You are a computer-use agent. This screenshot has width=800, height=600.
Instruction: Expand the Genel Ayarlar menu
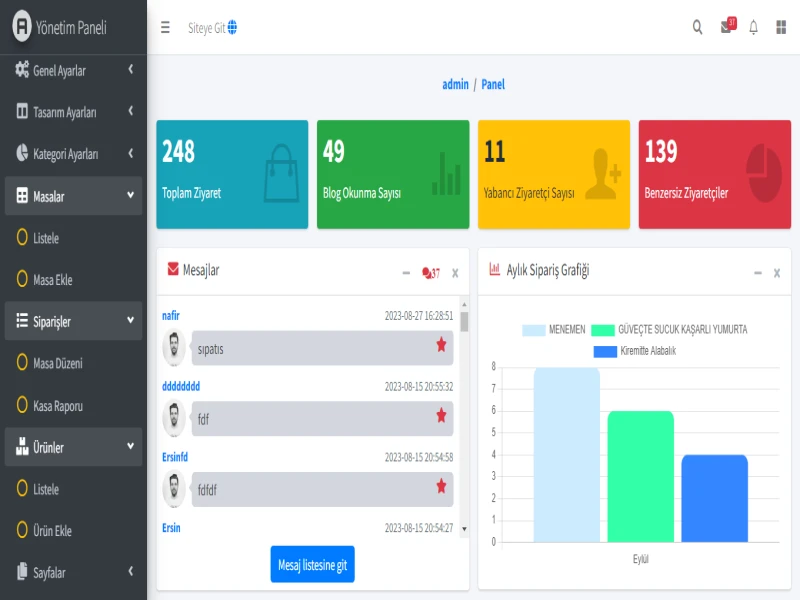pyautogui.click(x=72, y=71)
